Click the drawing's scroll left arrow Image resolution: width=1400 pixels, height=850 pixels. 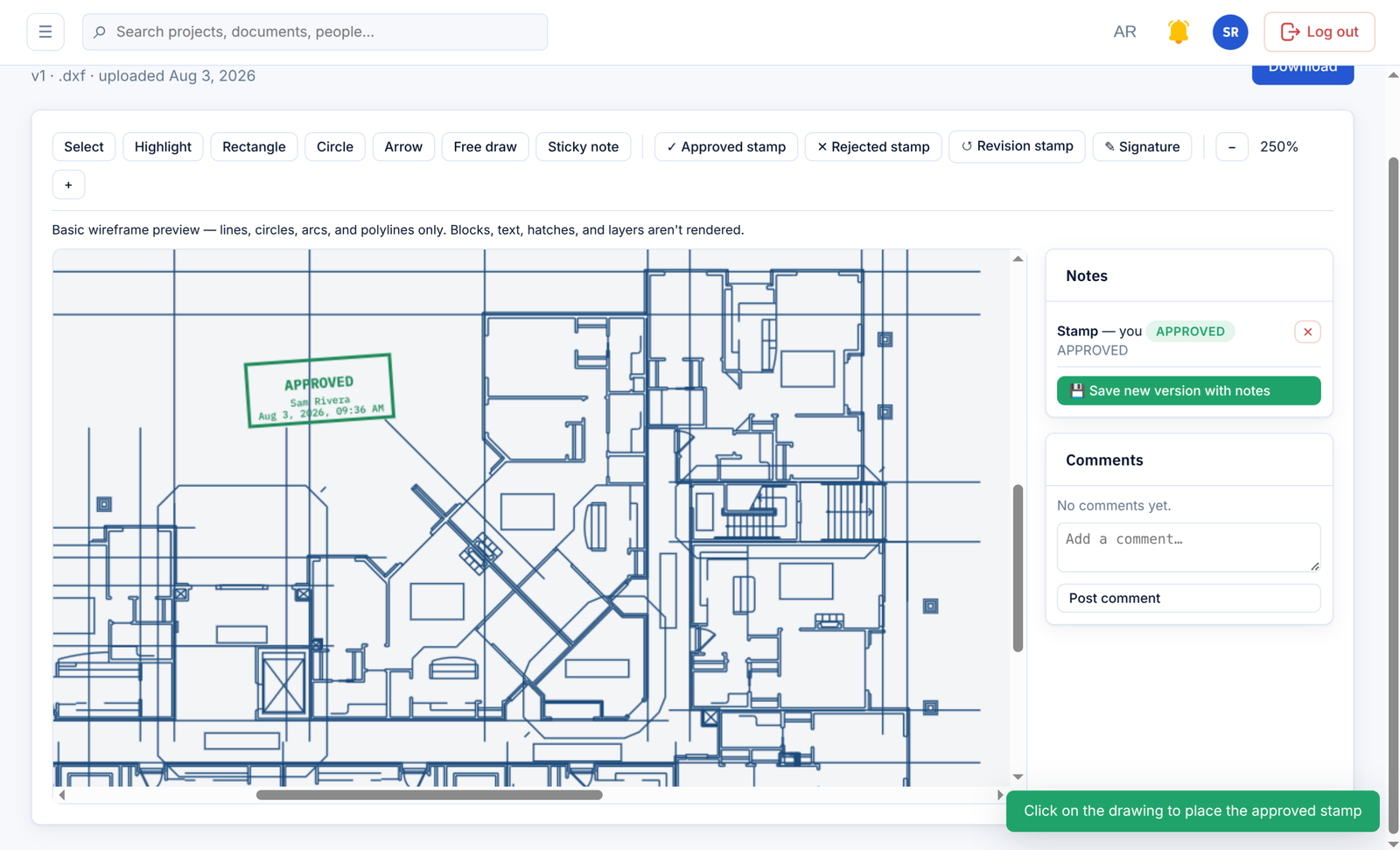pos(61,795)
